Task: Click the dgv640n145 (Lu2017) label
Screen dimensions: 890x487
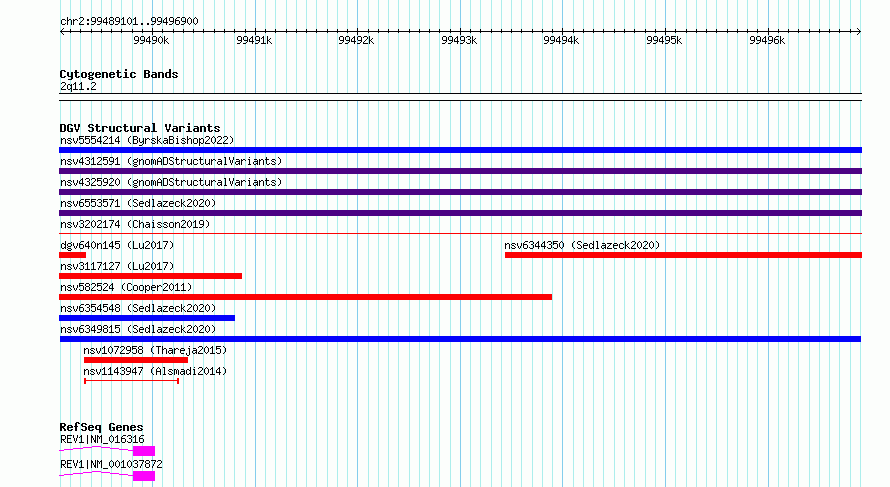Action: [117, 245]
